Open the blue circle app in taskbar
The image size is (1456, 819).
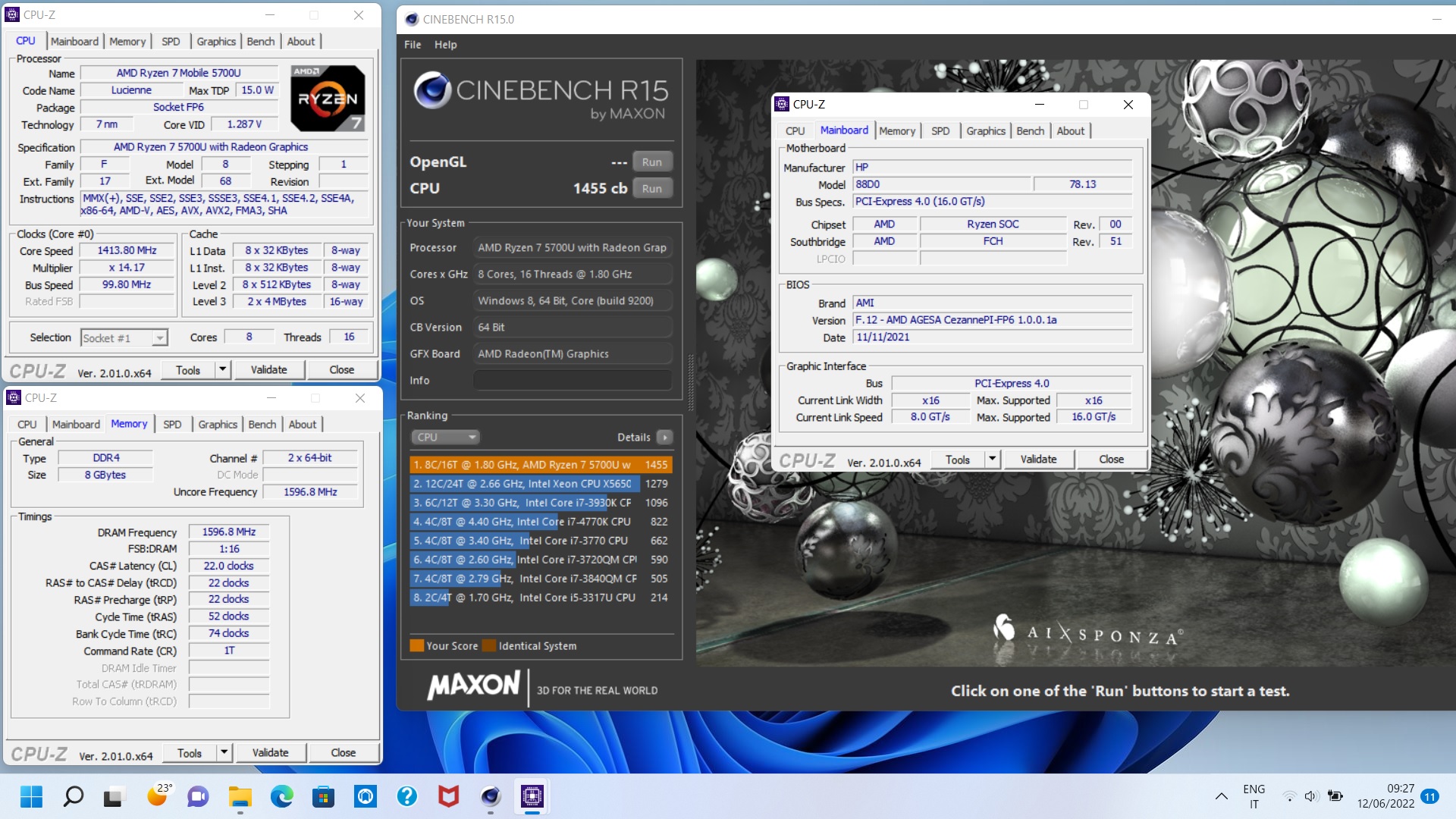pyautogui.click(x=366, y=796)
